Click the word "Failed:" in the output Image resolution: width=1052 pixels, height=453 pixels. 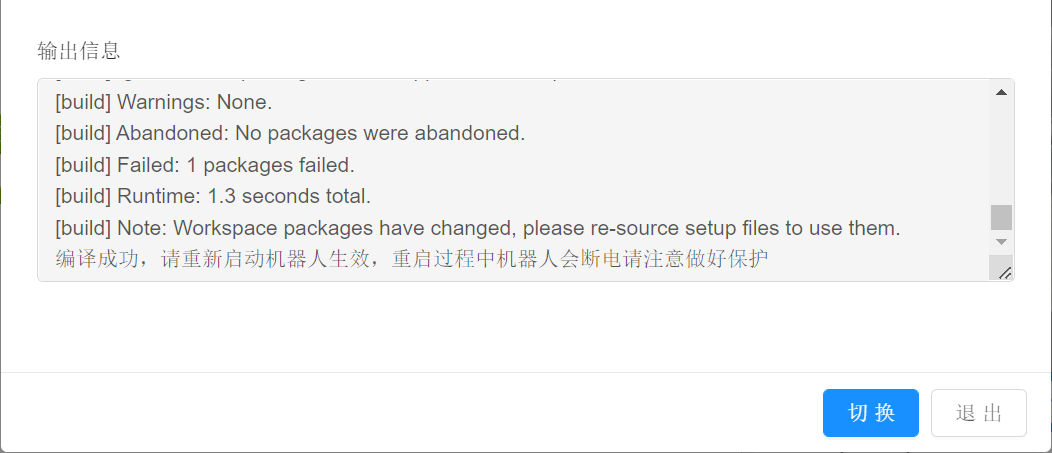point(143,164)
